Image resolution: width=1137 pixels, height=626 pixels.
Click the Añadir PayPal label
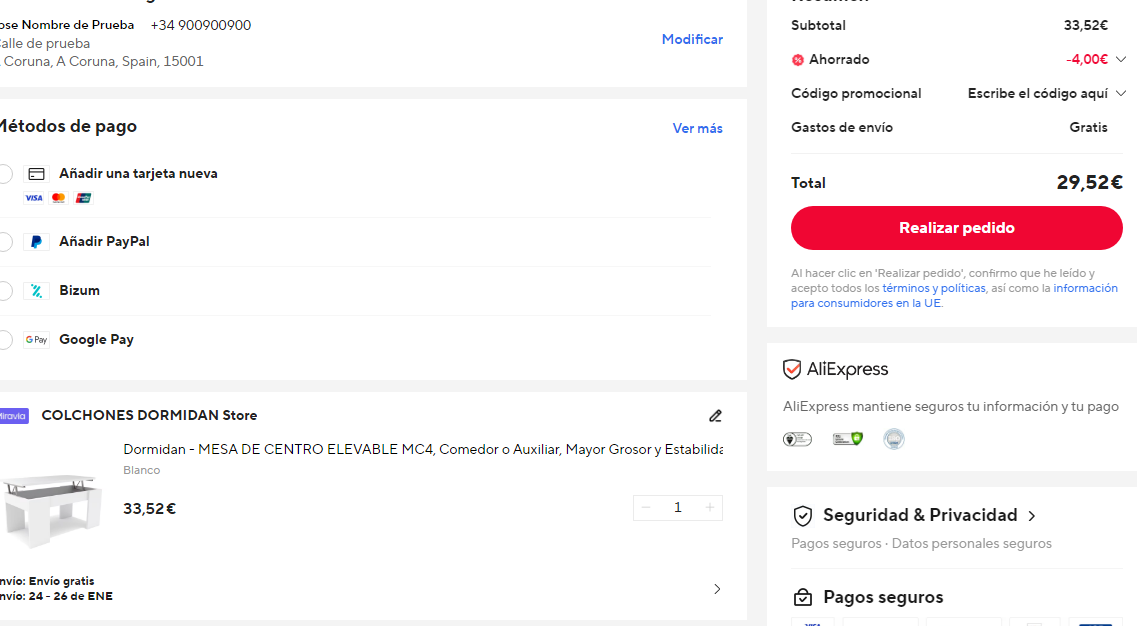[x=104, y=242]
